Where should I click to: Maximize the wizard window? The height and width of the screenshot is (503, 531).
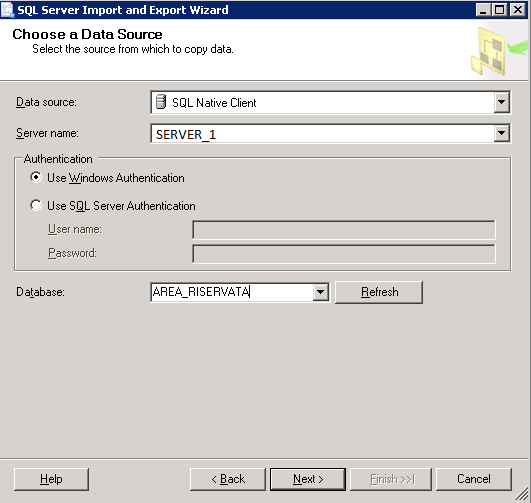500,9
